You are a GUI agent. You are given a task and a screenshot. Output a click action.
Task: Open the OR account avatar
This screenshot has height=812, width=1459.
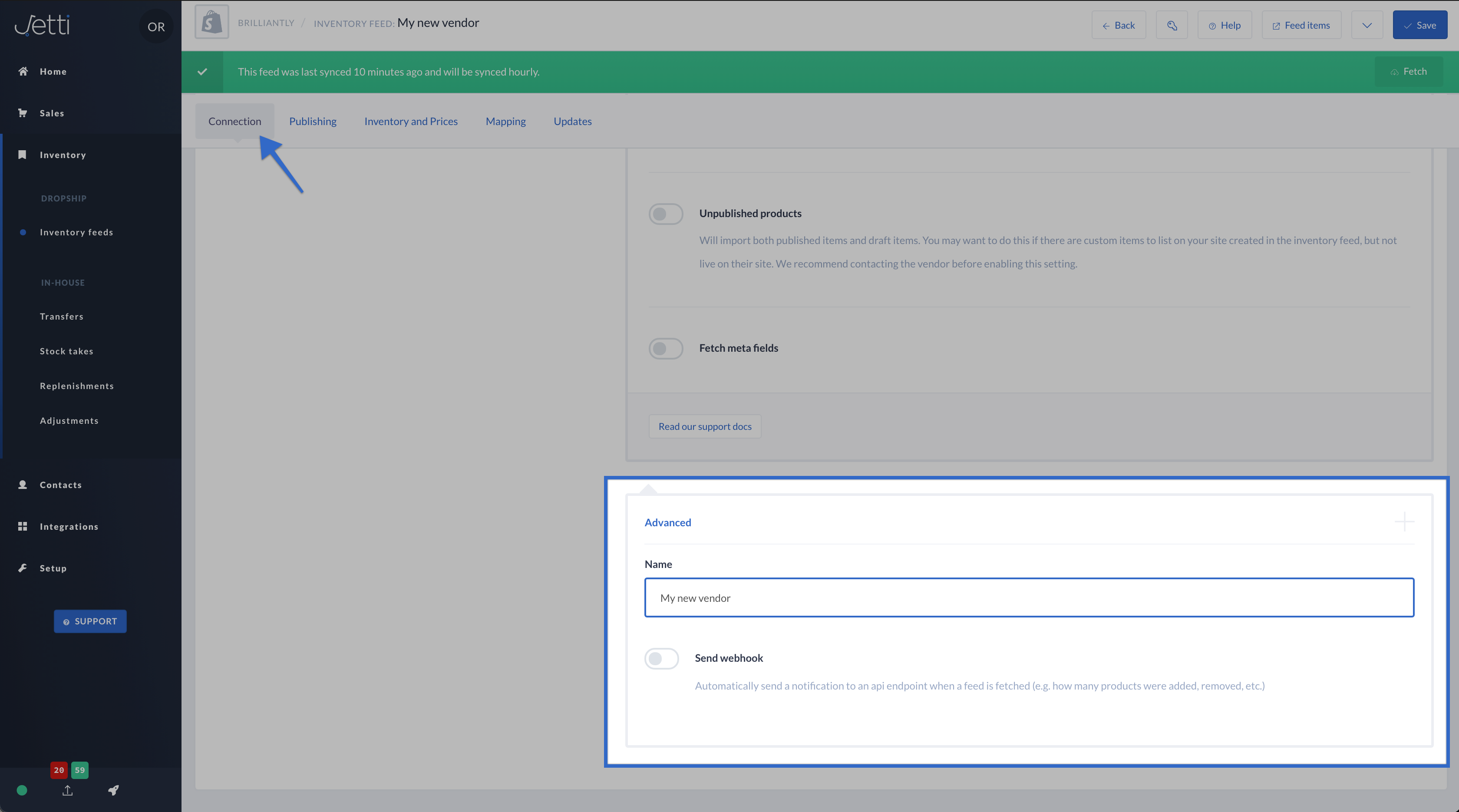tap(156, 26)
